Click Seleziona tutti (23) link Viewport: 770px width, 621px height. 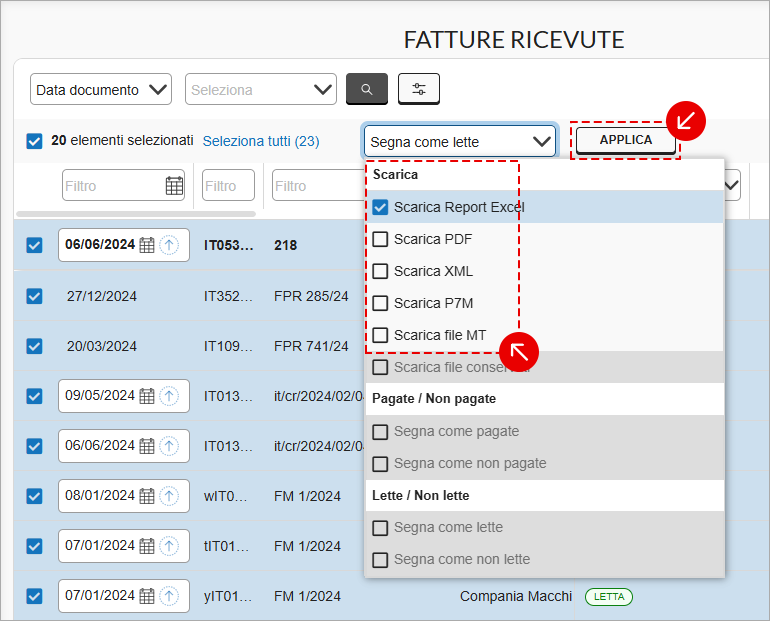pos(261,141)
